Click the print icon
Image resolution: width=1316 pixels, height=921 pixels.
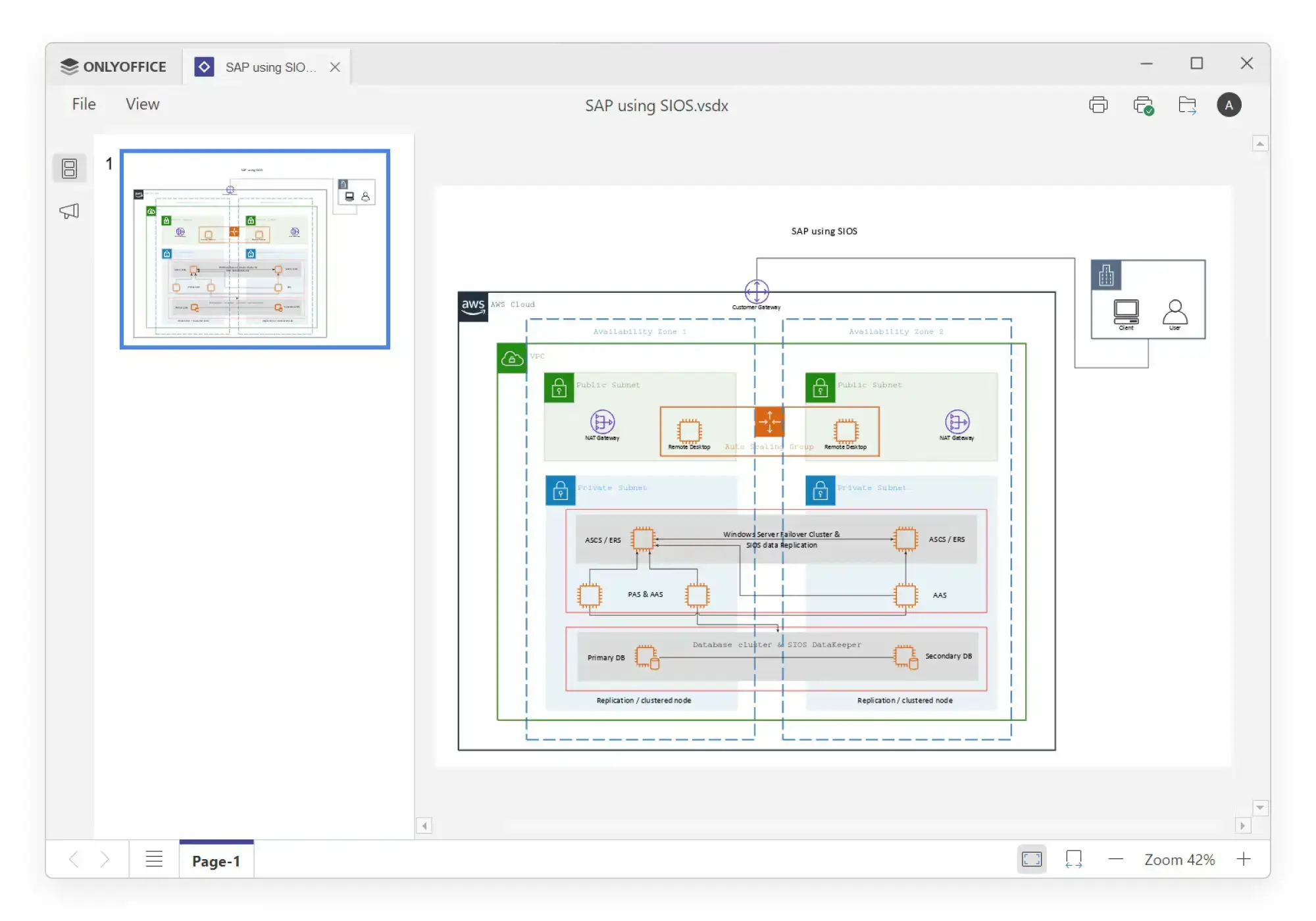click(x=1098, y=105)
